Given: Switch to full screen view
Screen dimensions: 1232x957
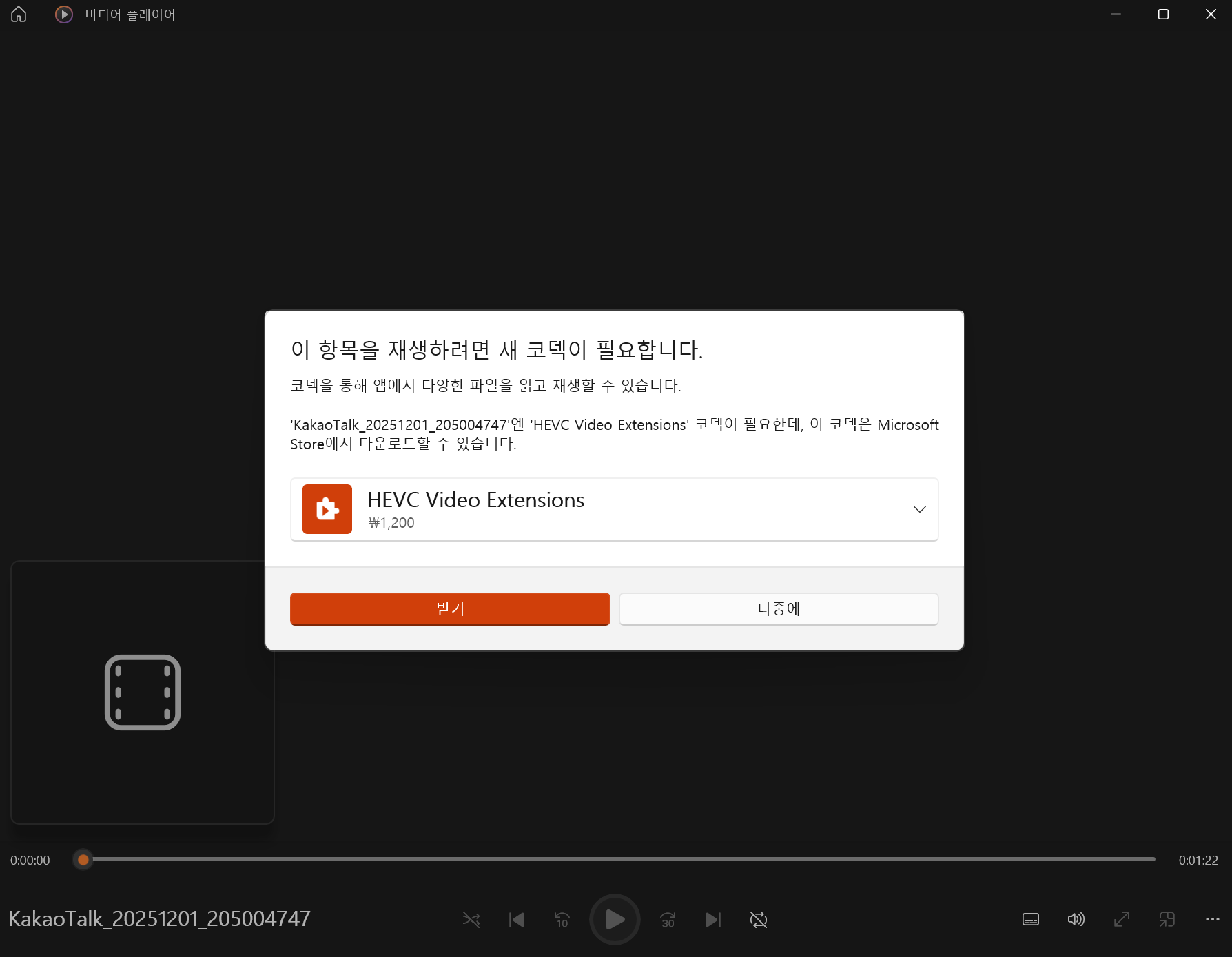Looking at the screenshot, I should [1122, 919].
